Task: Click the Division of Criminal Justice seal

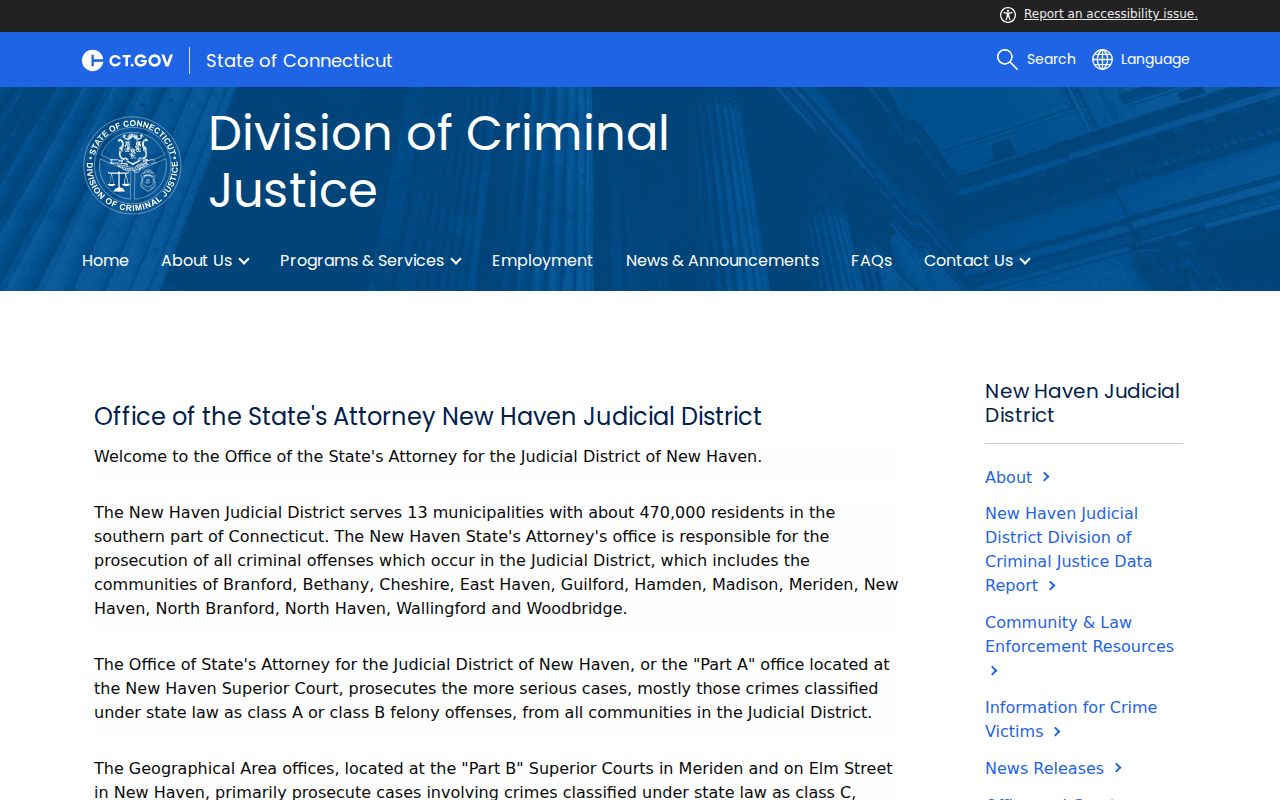Action: [132, 165]
